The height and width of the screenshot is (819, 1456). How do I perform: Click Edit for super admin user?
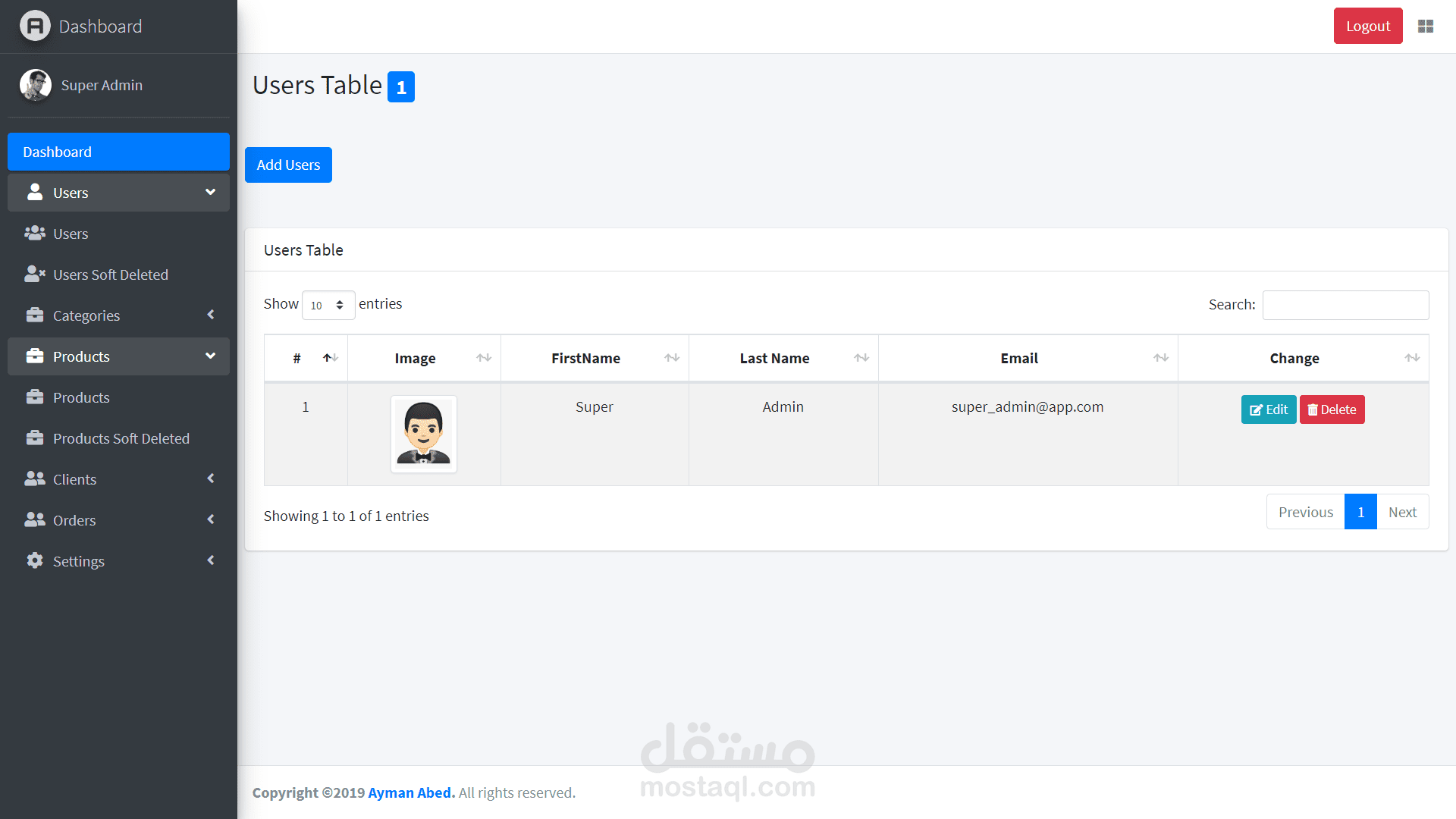coord(1268,409)
